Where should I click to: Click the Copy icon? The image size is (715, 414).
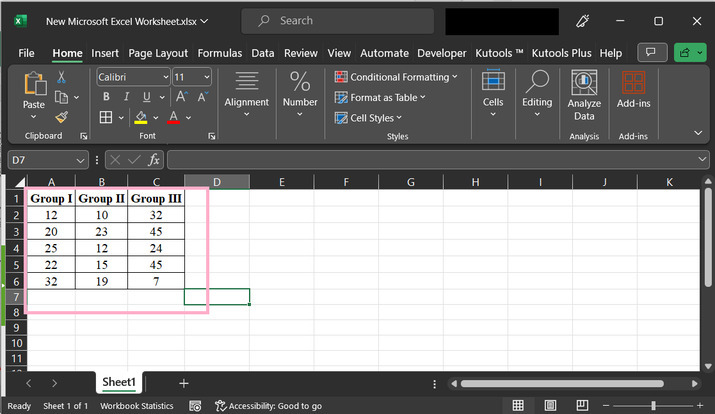pos(61,97)
